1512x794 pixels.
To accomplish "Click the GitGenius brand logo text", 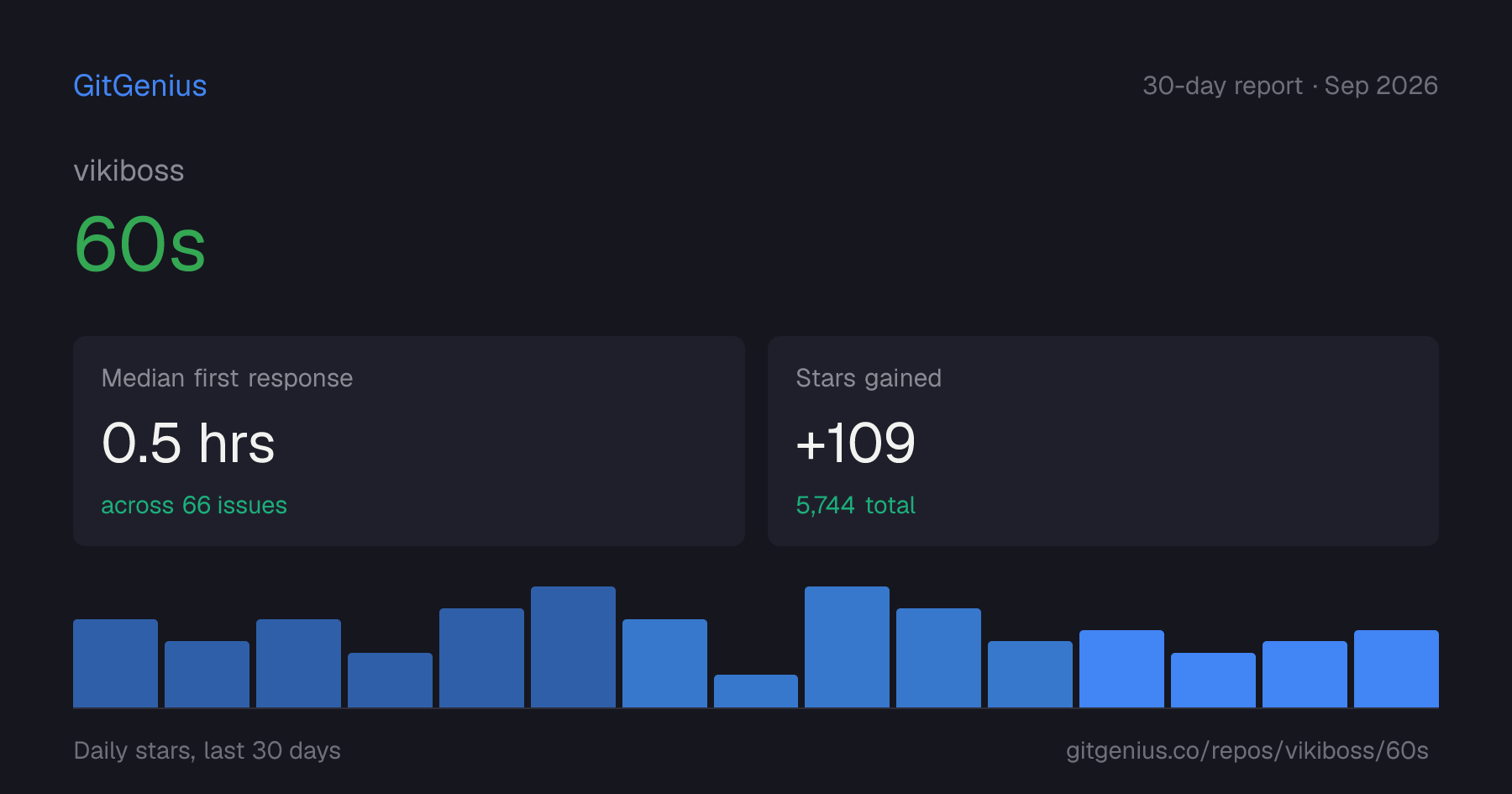I will (140, 86).
